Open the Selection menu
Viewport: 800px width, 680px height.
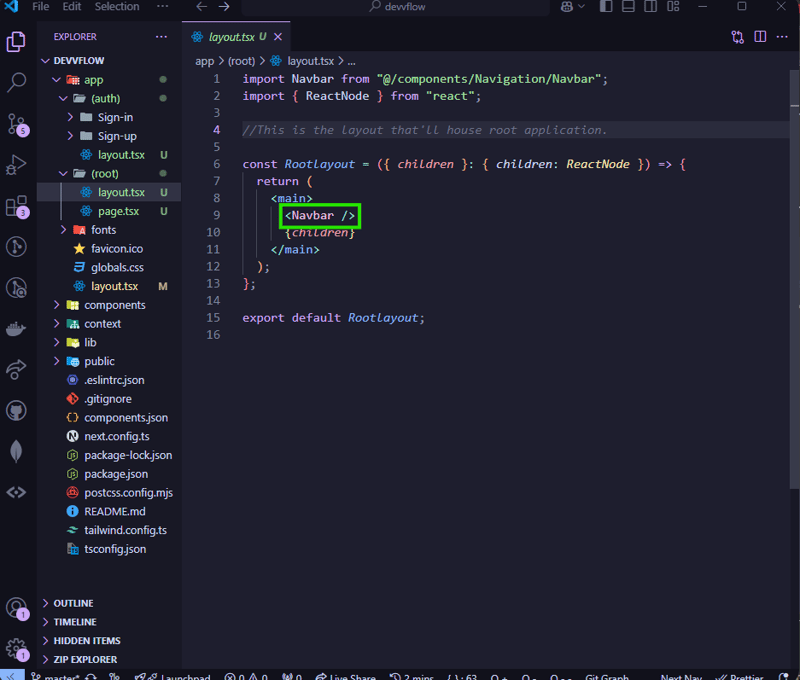(117, 7)
